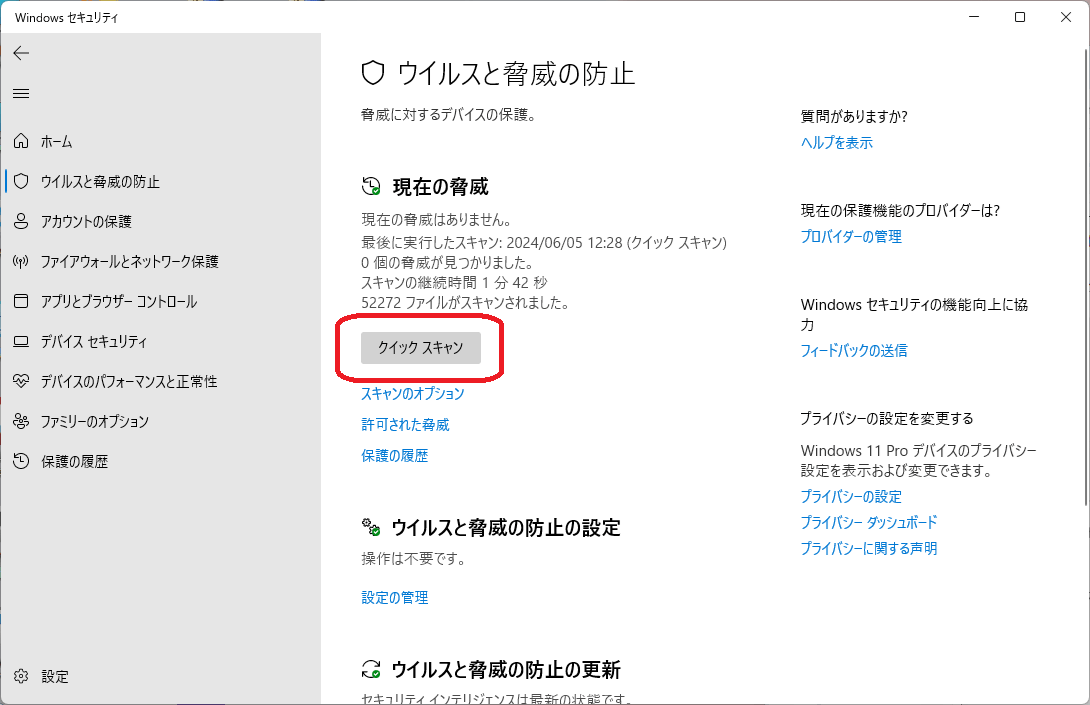
Task: Click text 0 個の脅威が見つかりました。
Action: (x=448, y=263)
